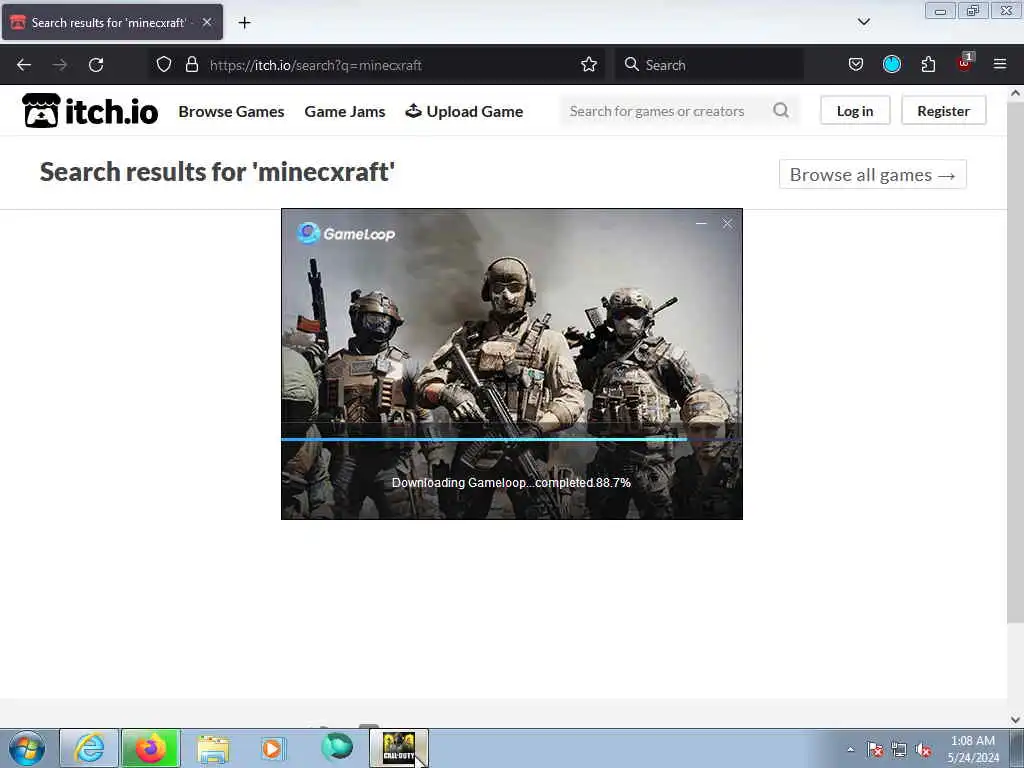Click the Downloading Gameloop status text
Image resolution: width=1024 pixels, height=768 pixels.
511,483
